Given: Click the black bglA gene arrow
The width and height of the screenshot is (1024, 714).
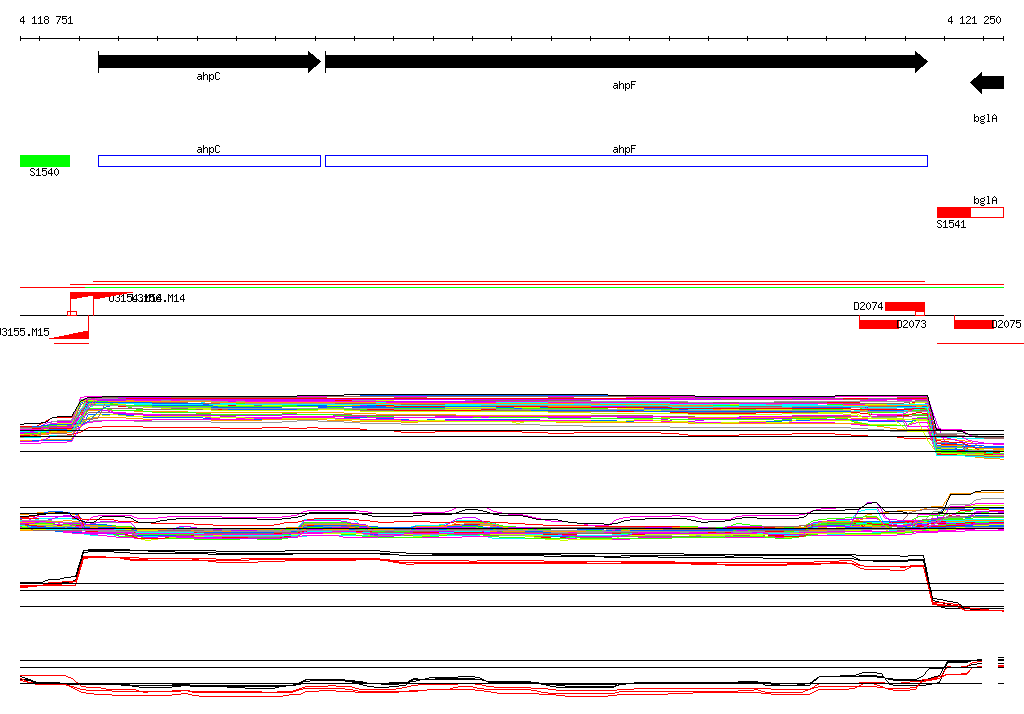Looking at the screenshot, I should [987, 83].
